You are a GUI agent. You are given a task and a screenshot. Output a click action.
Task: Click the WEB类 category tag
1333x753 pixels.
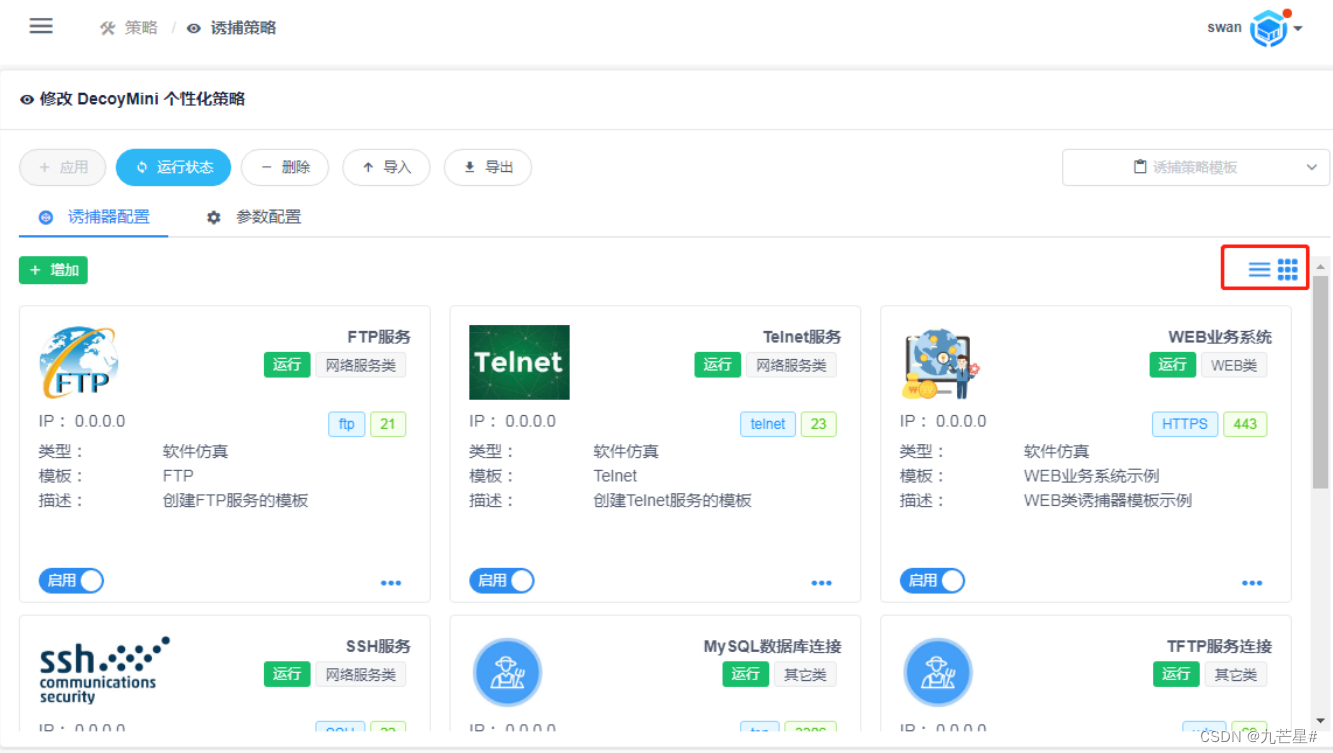click(x=1234, y=365)
